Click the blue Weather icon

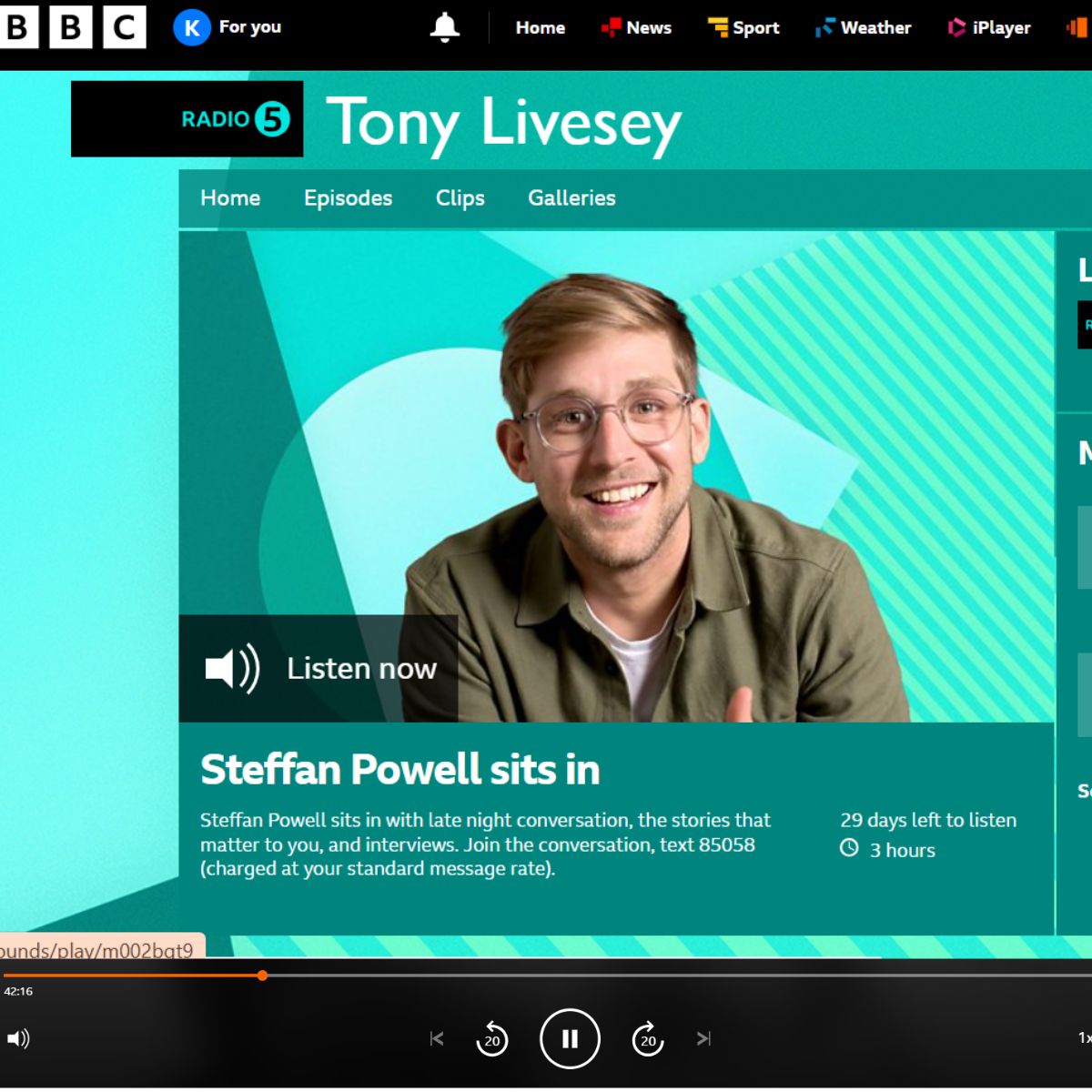(x=825, y=28)
